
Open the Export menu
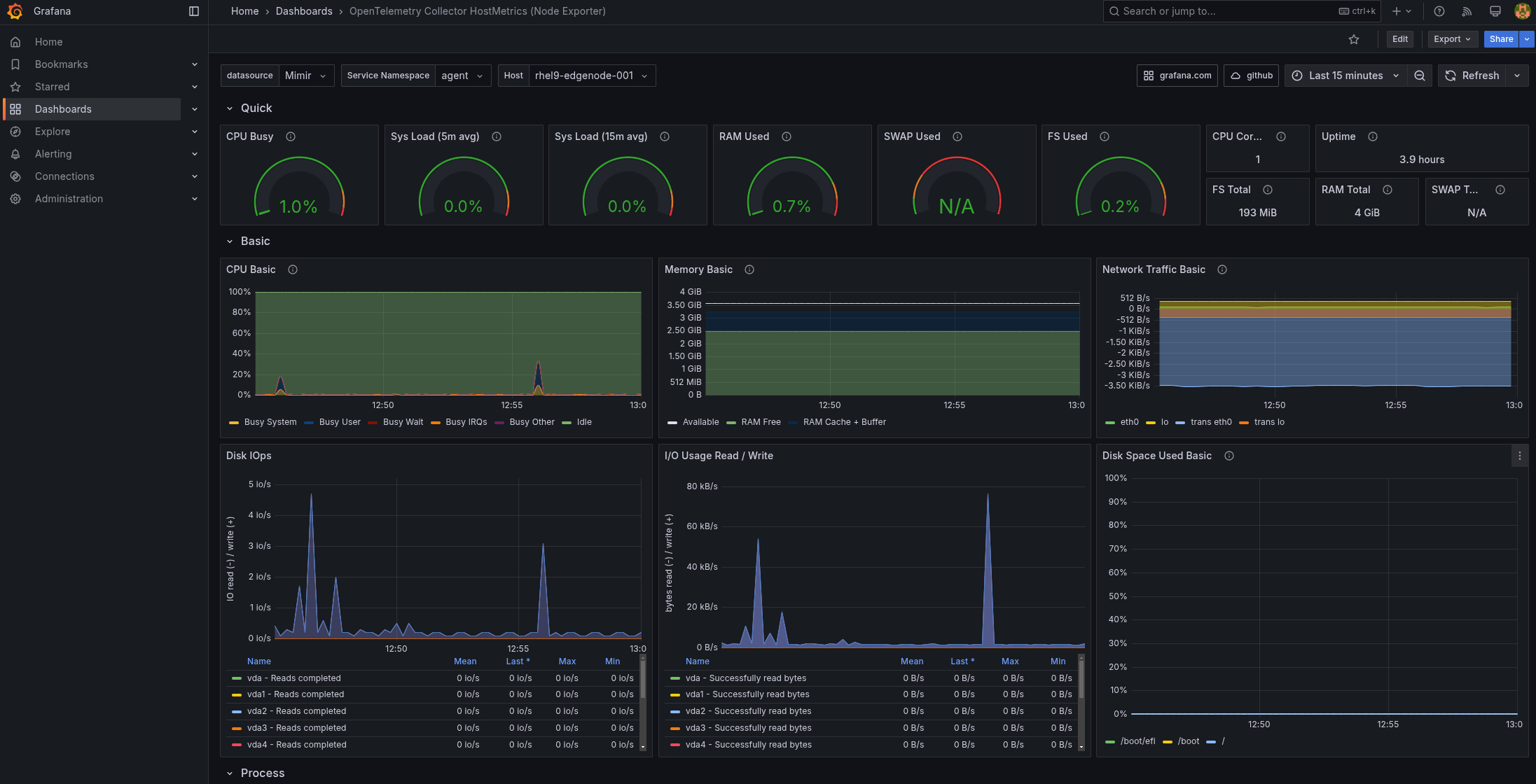coord(1452,38)
